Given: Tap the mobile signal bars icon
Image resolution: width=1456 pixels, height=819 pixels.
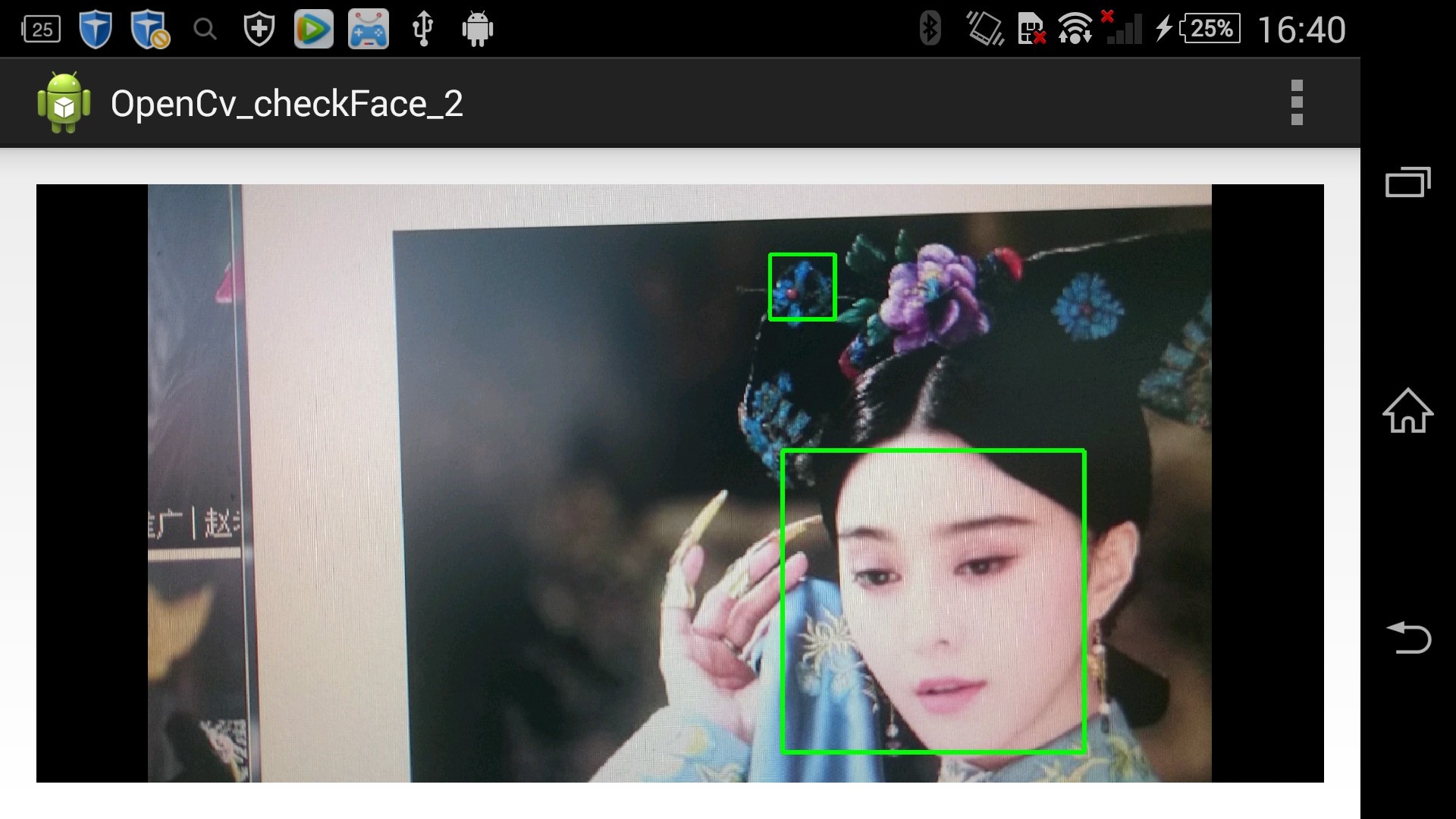Looking at the screenshot, I should click(1122, 27).
